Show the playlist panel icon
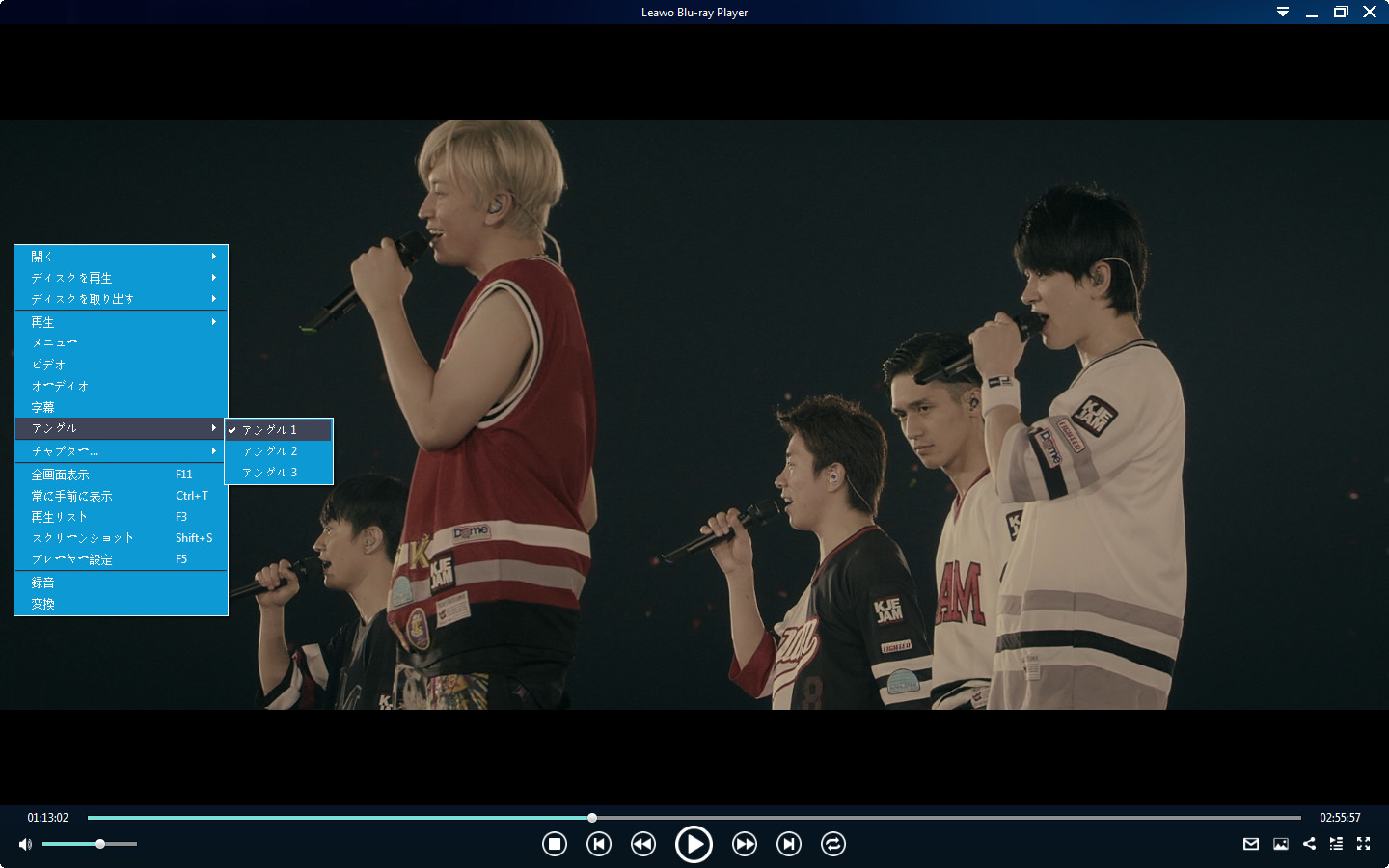 1336,844
